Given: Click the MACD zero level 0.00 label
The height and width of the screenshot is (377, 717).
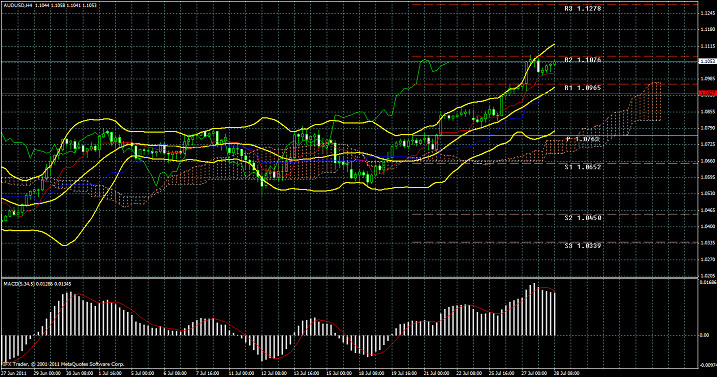Looking at the screenshot, I should pyautogui.click(x=705, y=335).
